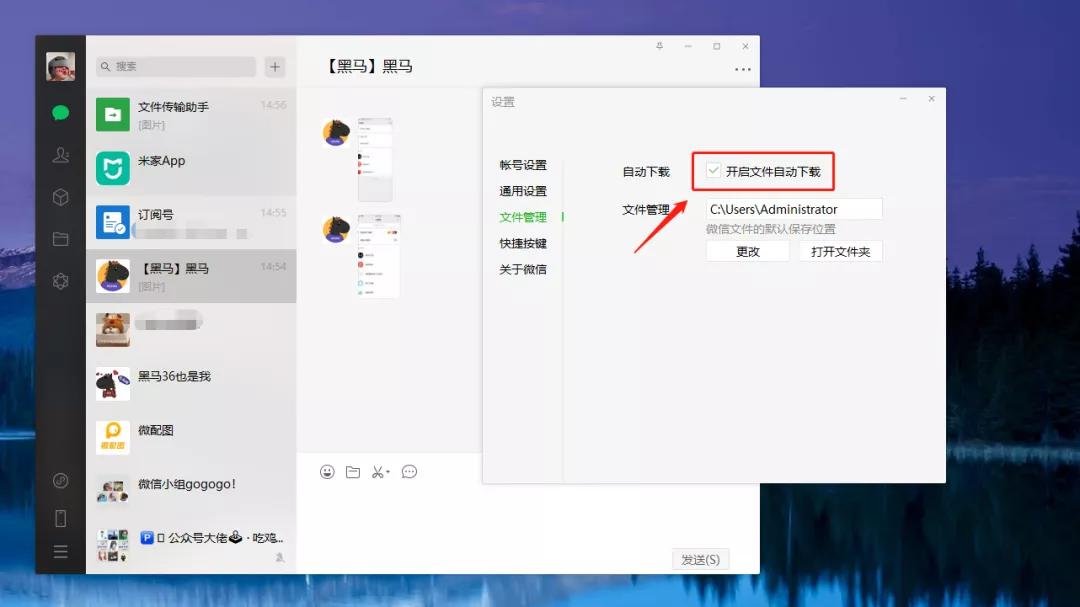The image size is (1080, 607).
Task: Click the send file folder icon
Action: click(353, 471)
